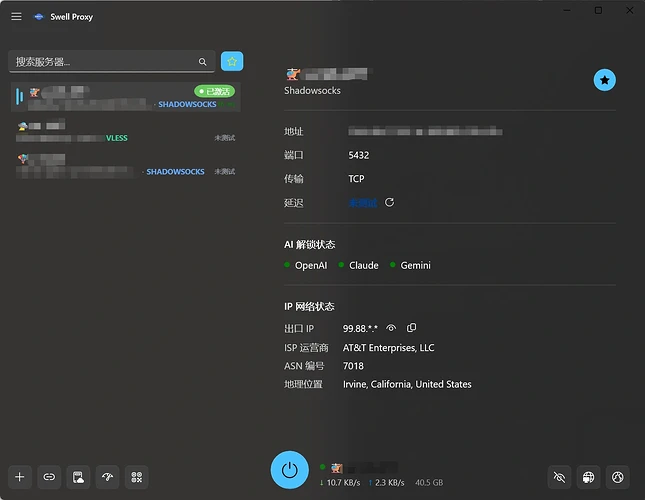Refresh the latency test
This screenshot has width=645, height=500.
pyautogui.click(x=389, y=202)
